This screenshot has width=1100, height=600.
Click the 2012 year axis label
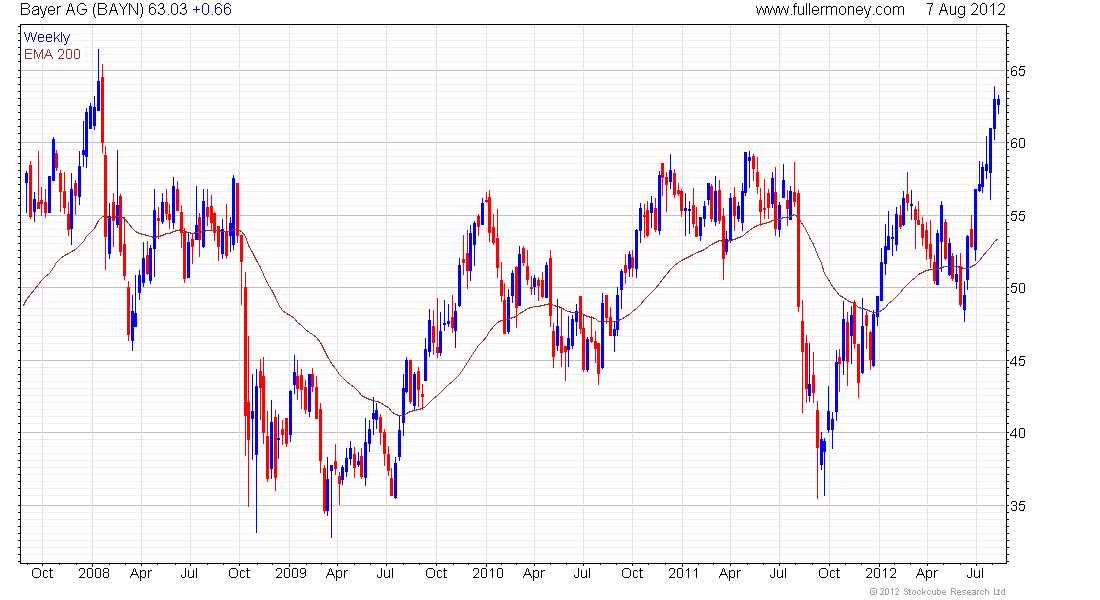point(880,573)
